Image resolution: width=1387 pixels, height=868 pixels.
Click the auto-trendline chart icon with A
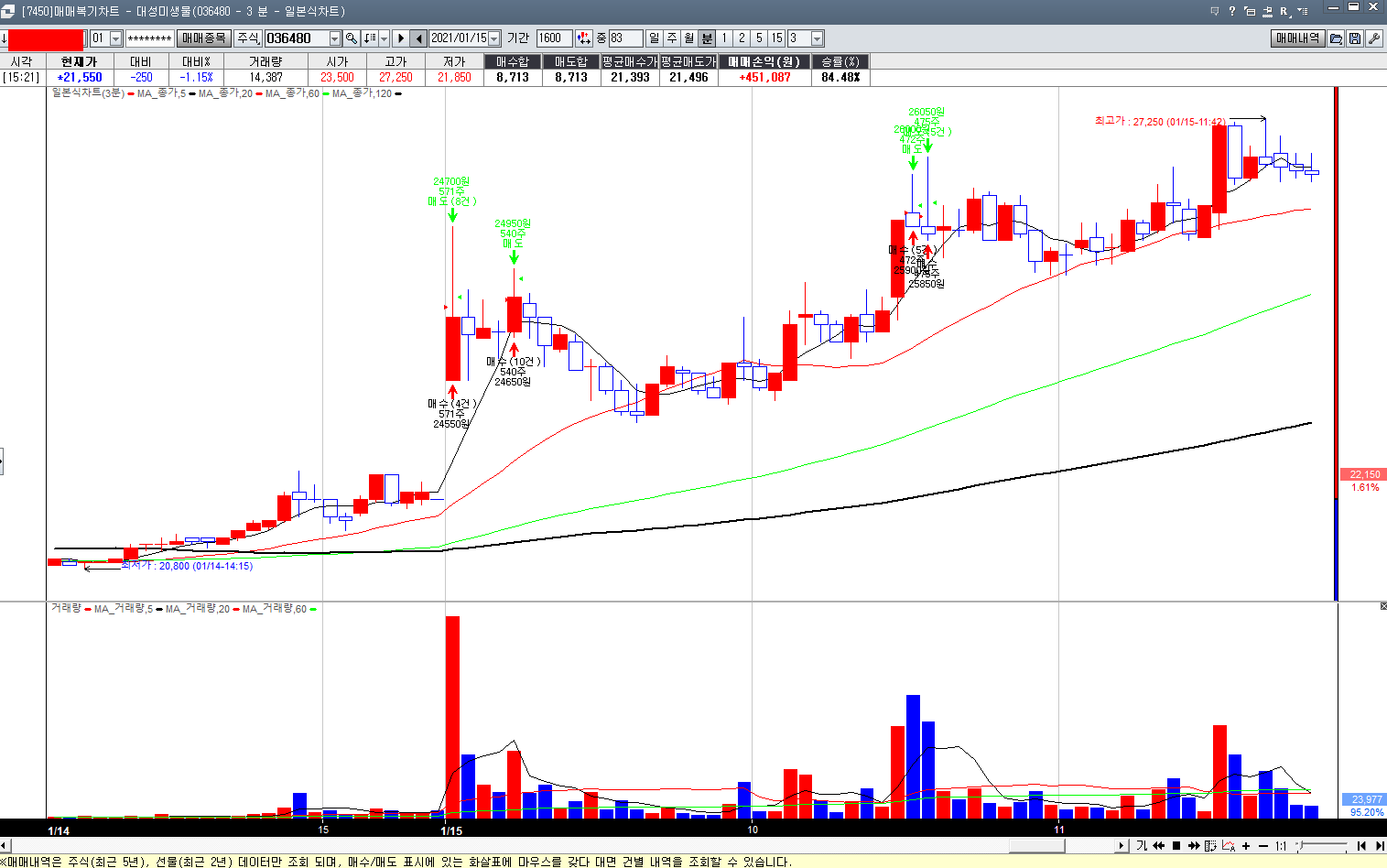1229,846
